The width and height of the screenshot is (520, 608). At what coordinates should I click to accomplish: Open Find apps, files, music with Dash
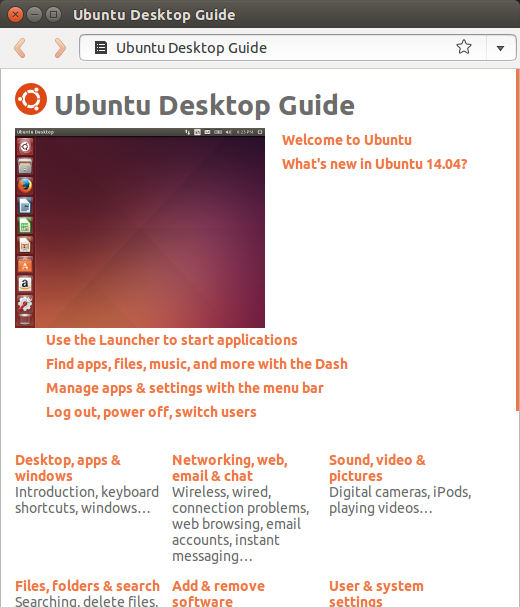click(x=197, y=364)
